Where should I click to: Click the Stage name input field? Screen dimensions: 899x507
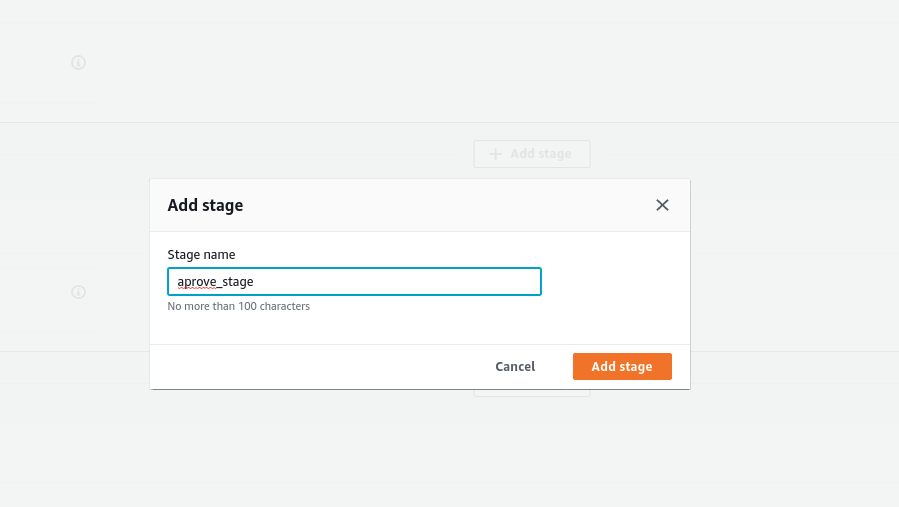pos(354,282)
